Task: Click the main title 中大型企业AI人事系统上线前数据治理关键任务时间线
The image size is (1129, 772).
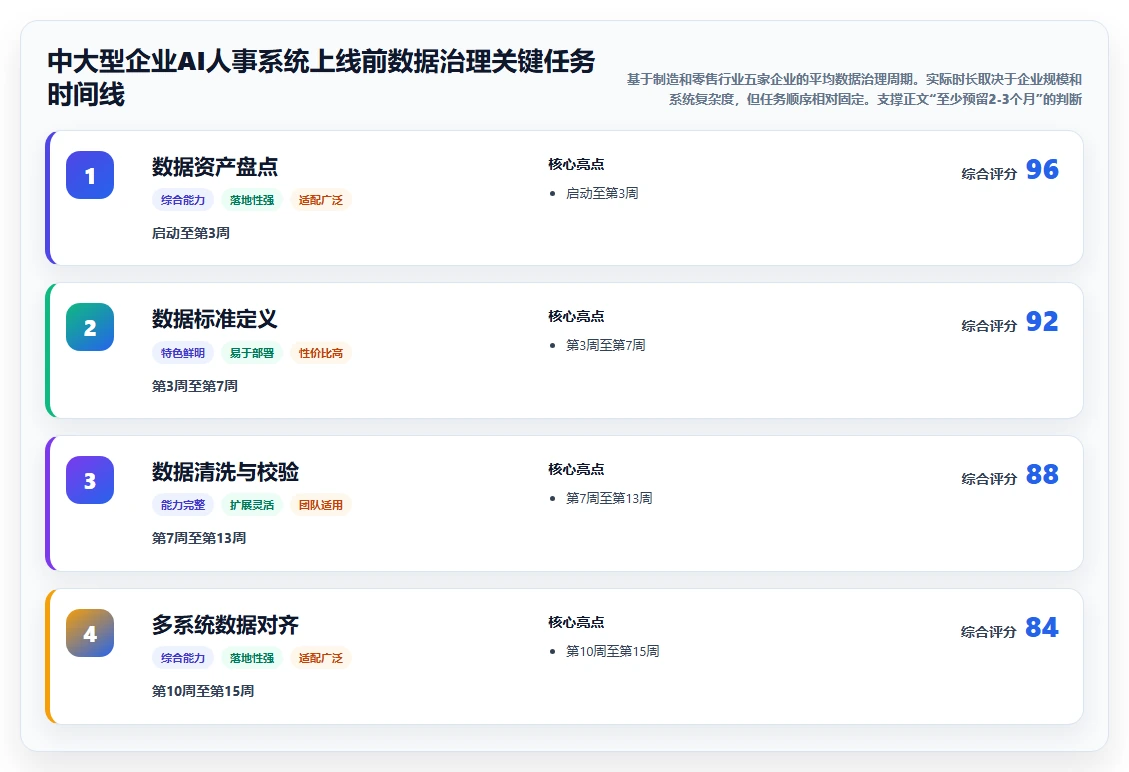Action: [321, 78]
